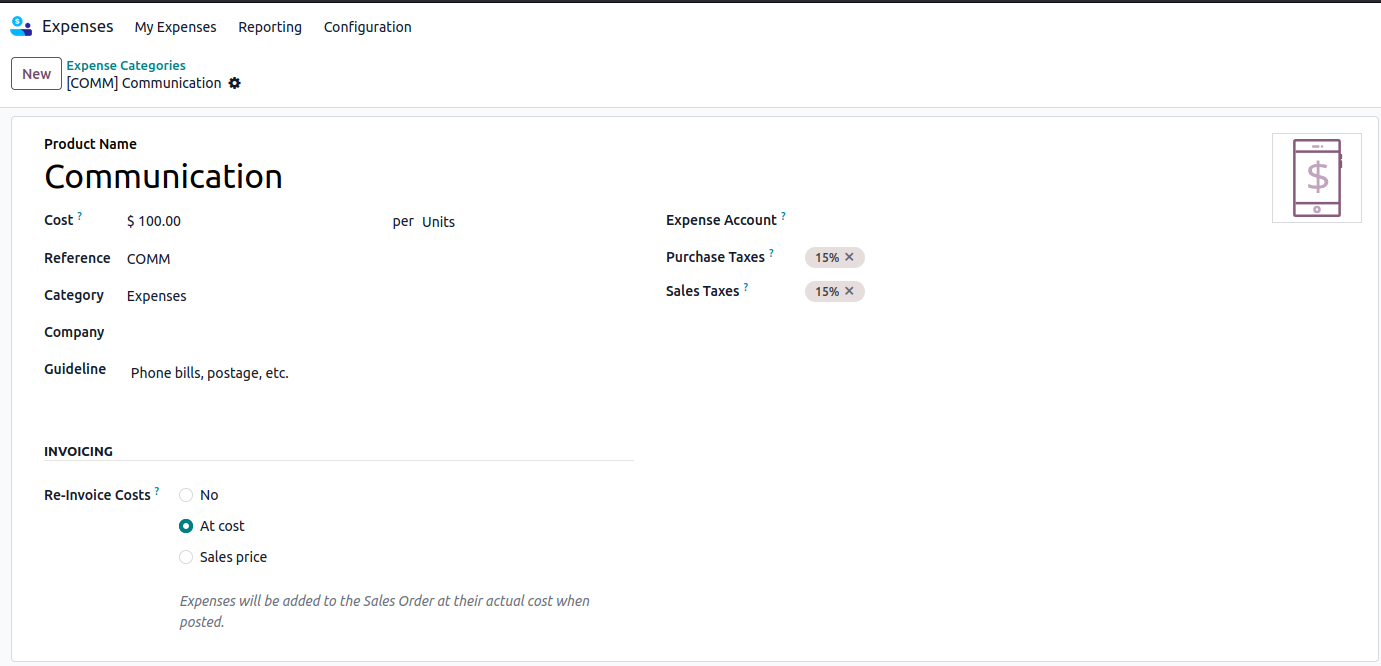1381x666 pixels.
Task: Remove the 15% Purchase Taxes tag
Action: coord(849,258)
